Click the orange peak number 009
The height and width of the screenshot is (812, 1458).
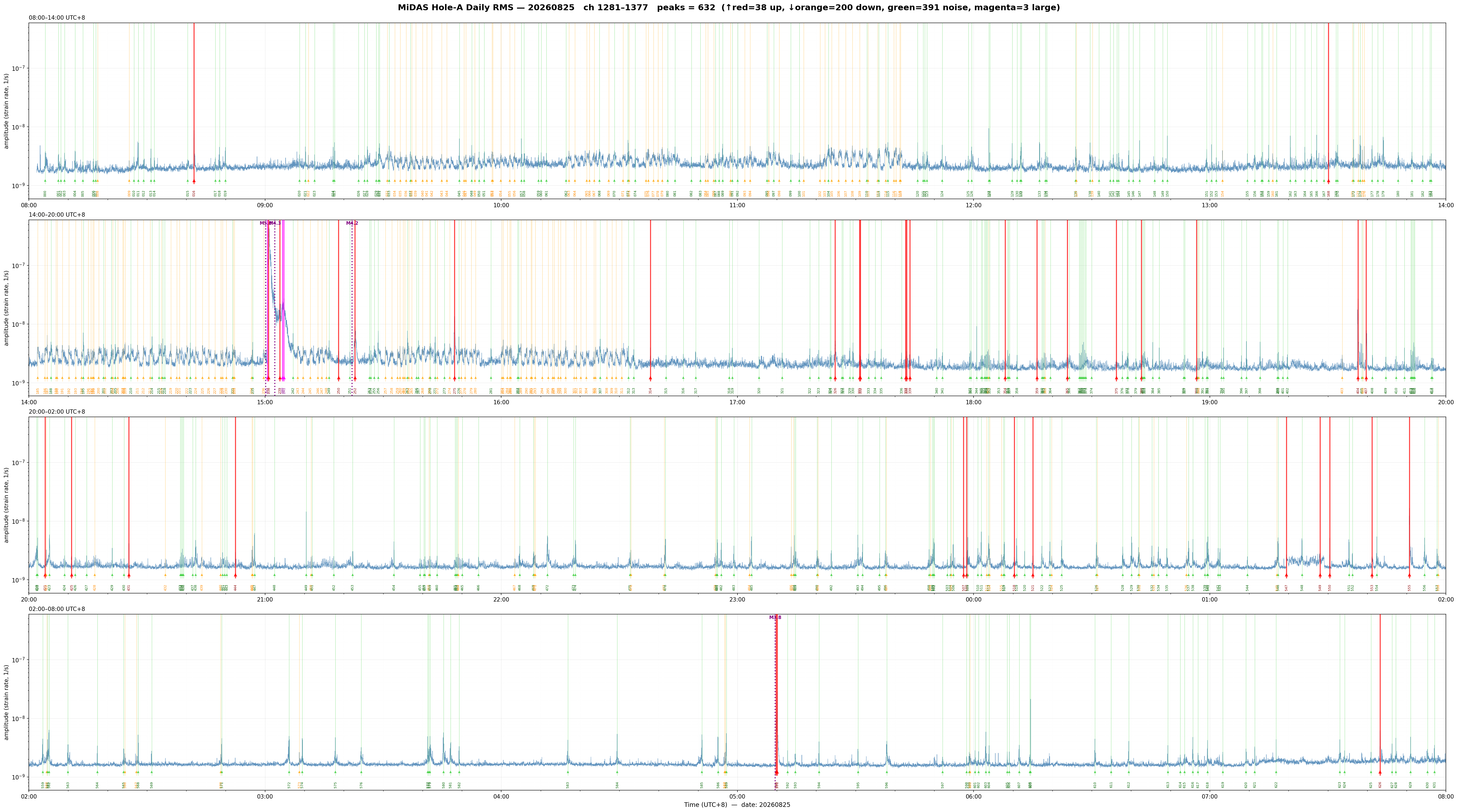point(129,194)
